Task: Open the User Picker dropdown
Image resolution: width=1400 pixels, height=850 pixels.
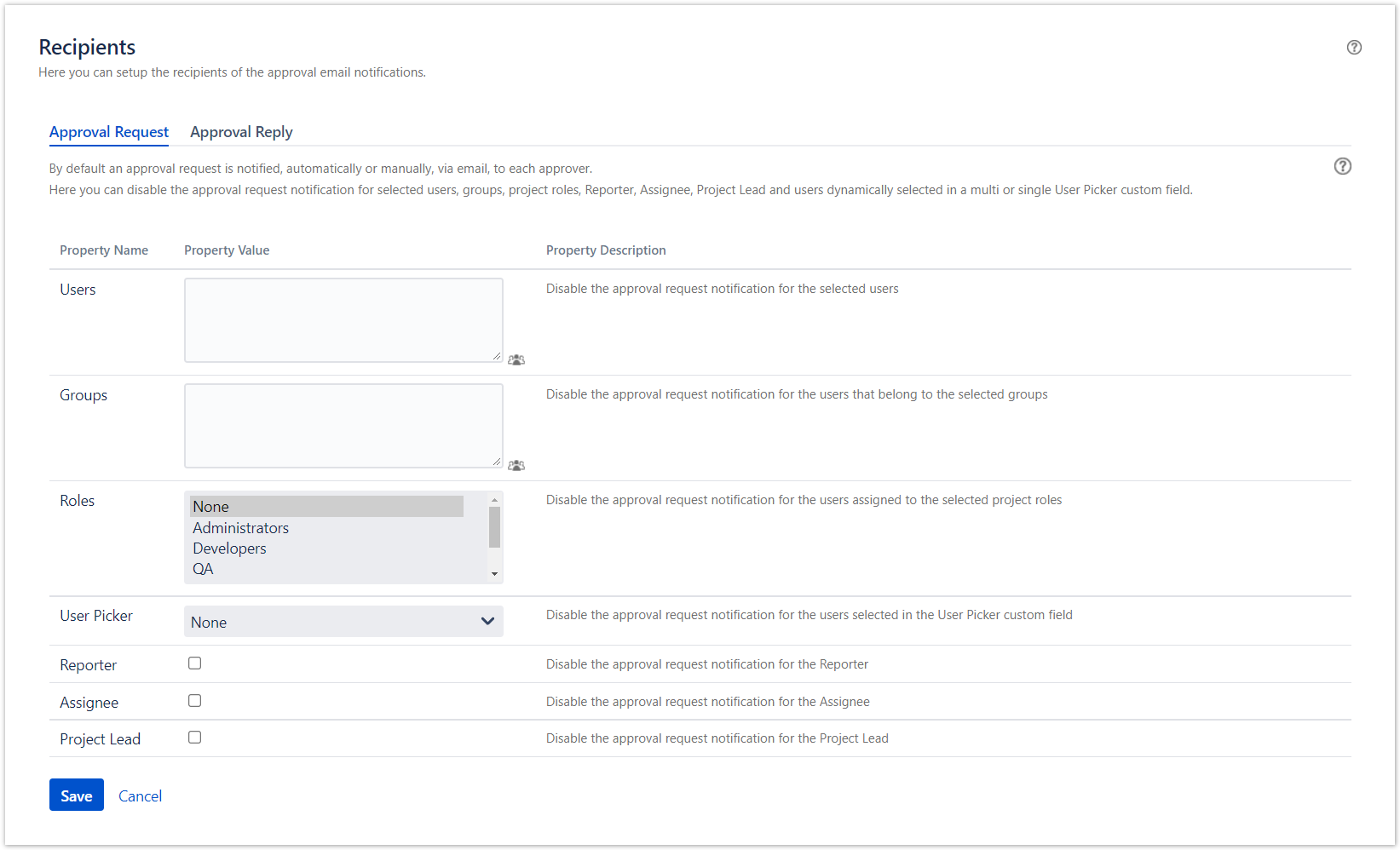Action: click(x=343, y=622)
